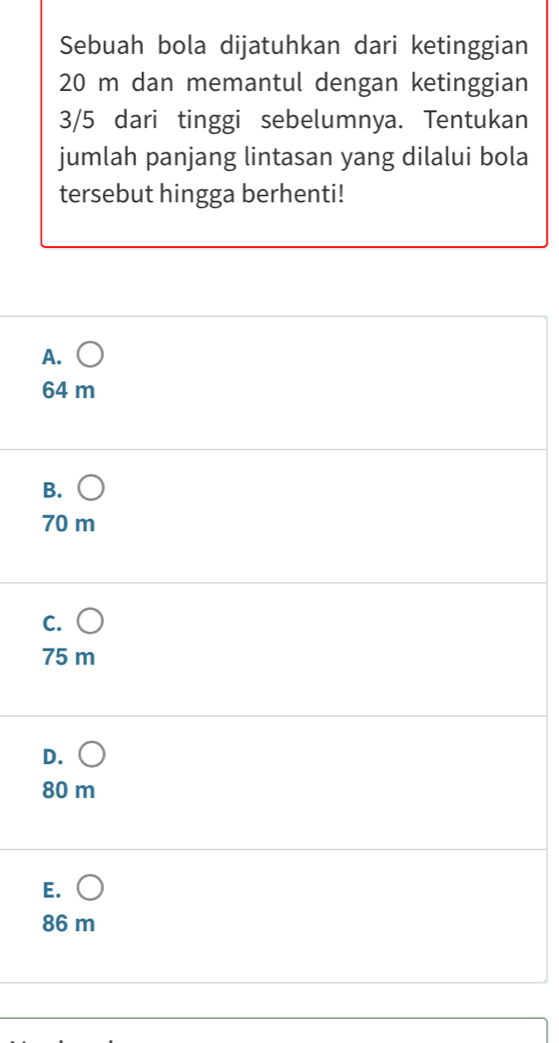Image resolution: width=559 pixels, height=1043 pixels.
Task: Click the "70 m" answer text
Action: tap(69, 524)
